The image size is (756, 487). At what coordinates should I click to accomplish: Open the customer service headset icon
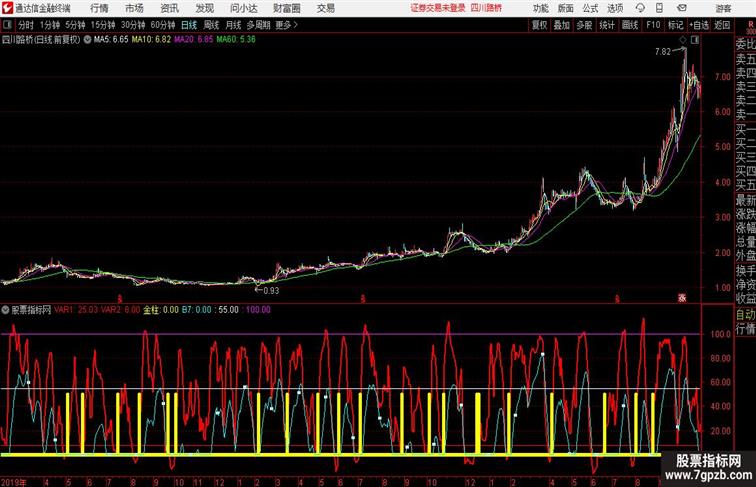click(640, 8)
